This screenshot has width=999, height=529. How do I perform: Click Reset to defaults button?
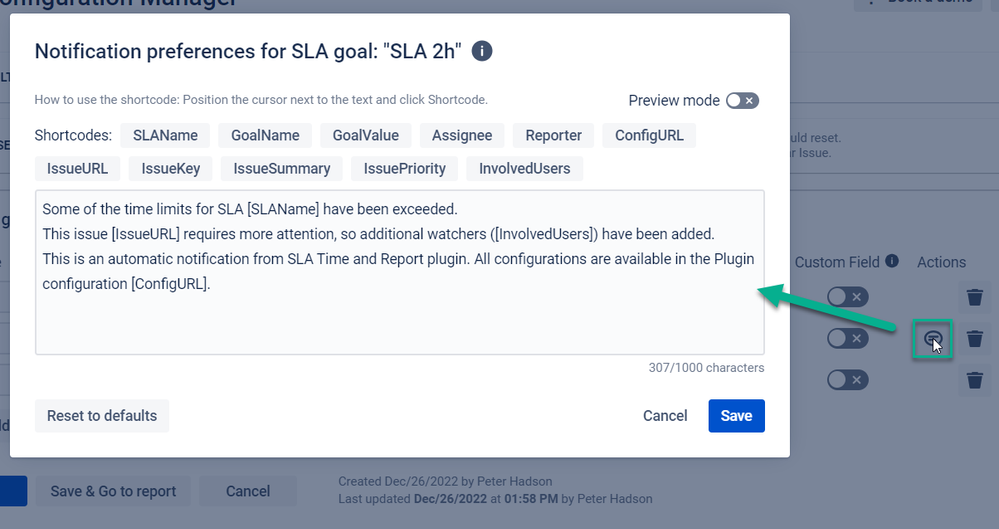point(102,416)
